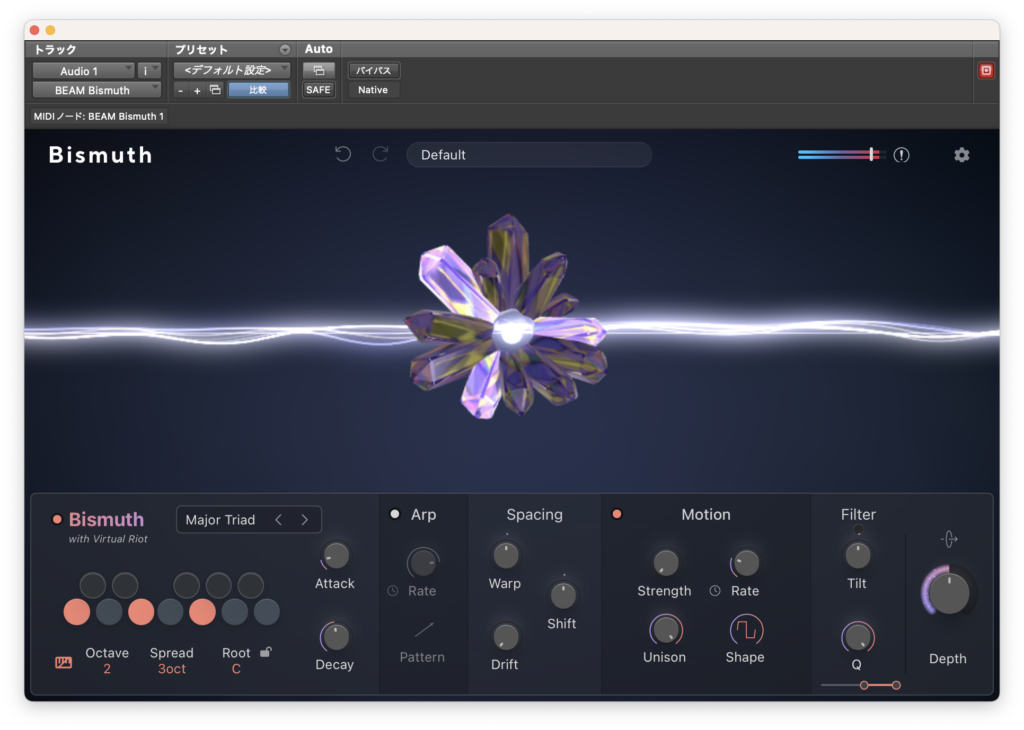The width and height of the screenshot is (1024, 730).
Task: Click the red target icon in header
Action: (986, 71)
